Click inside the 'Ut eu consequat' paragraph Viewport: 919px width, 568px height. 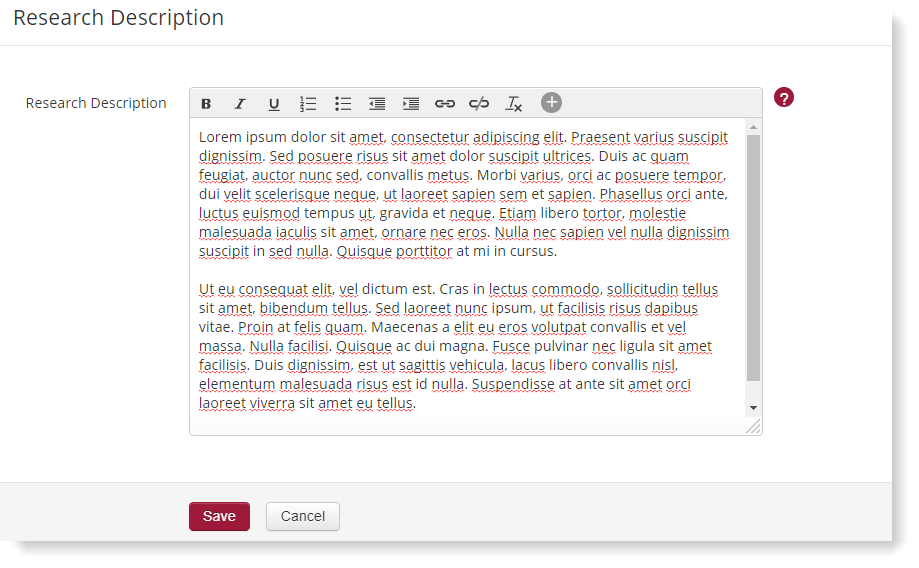458,346
